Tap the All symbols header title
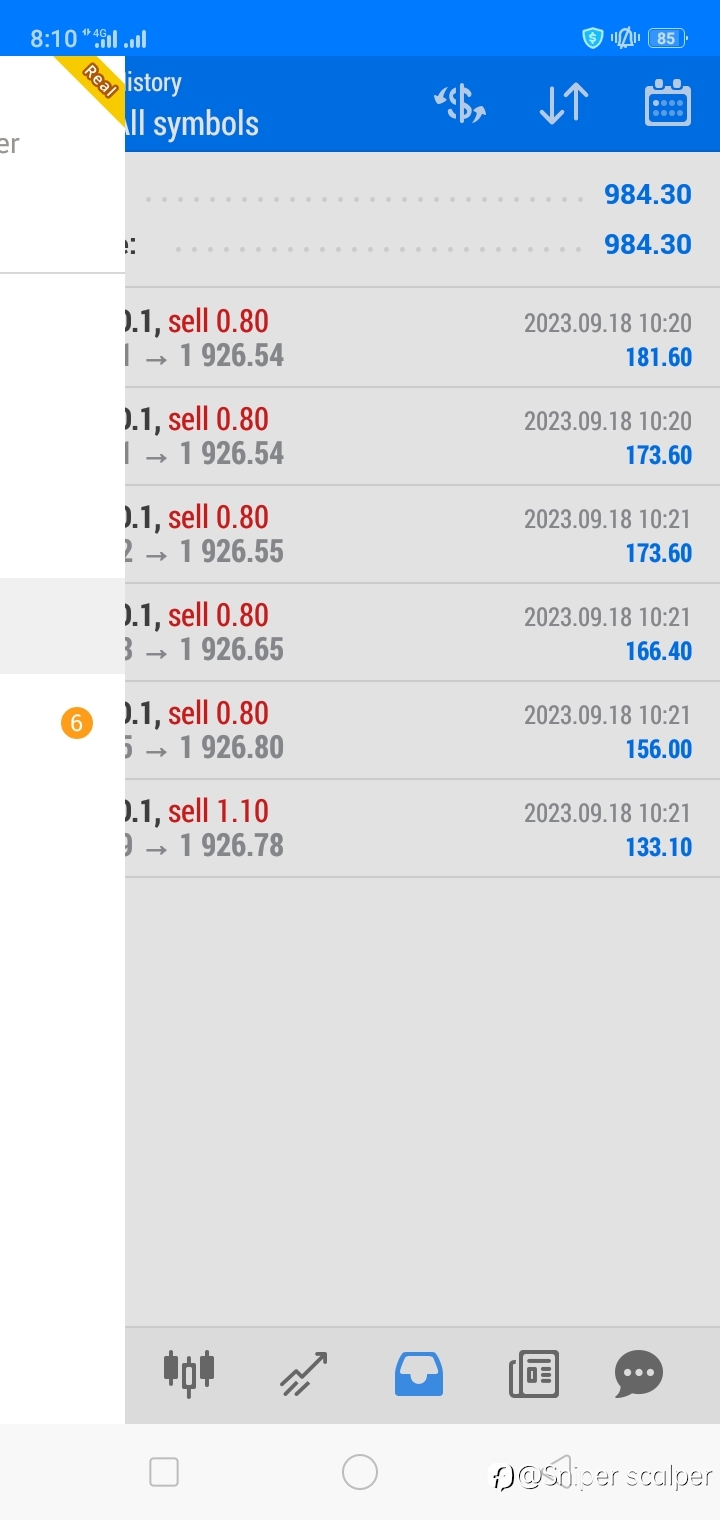This screenshot has height=1520, width=720. coord(190,124)
